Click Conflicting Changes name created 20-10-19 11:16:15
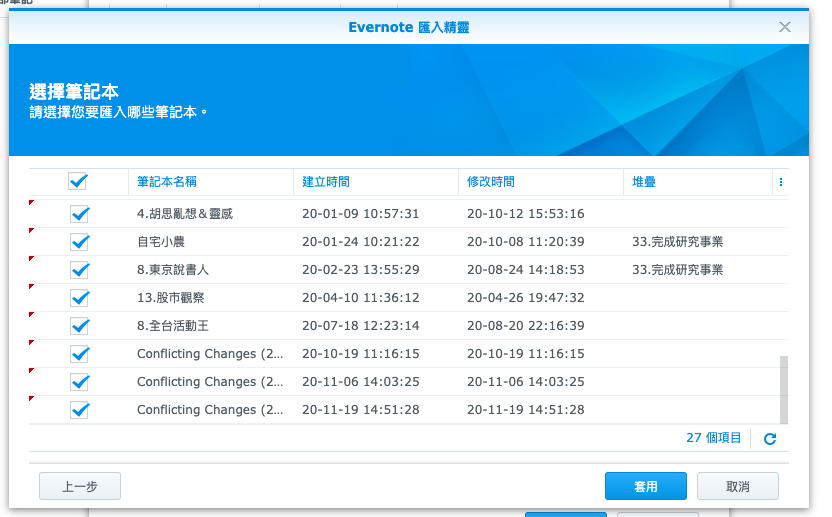 pos(210,354)
